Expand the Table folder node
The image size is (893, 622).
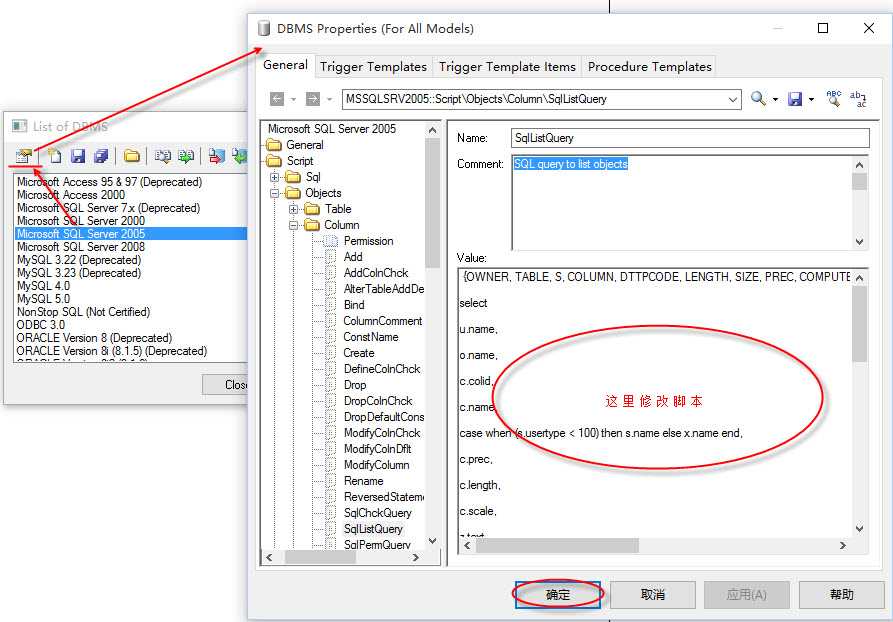pos(293,209)
